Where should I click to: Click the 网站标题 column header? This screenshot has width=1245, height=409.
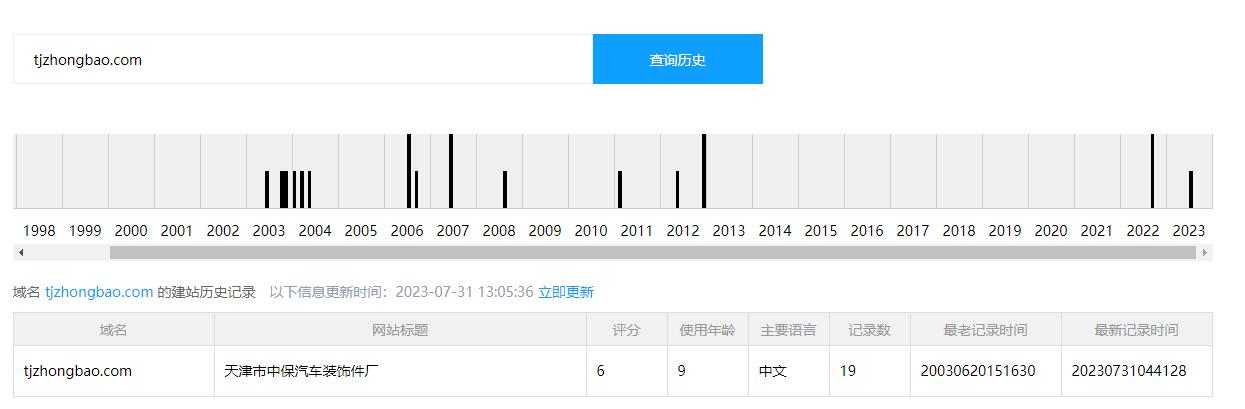(399, 329)
